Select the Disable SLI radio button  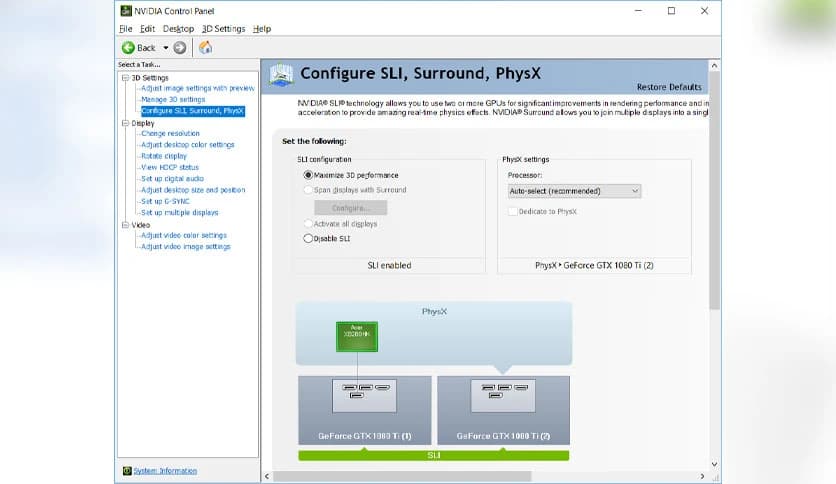pyautogui.click(x=308, y=239)
